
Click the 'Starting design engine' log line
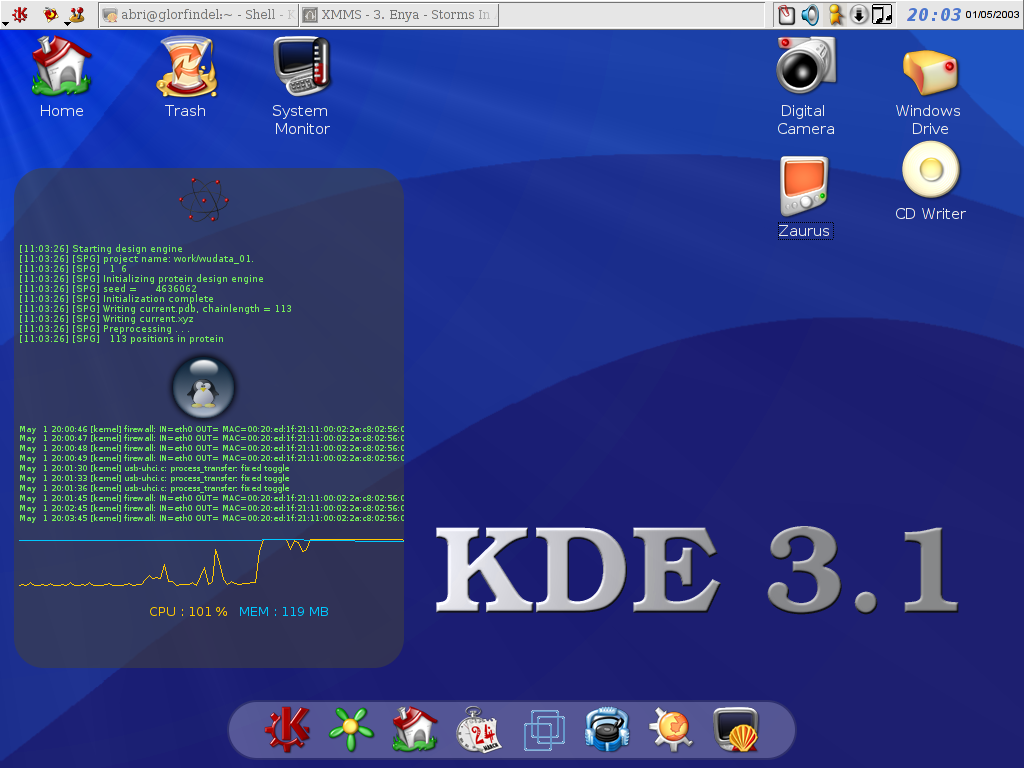(x=101, y=249)
